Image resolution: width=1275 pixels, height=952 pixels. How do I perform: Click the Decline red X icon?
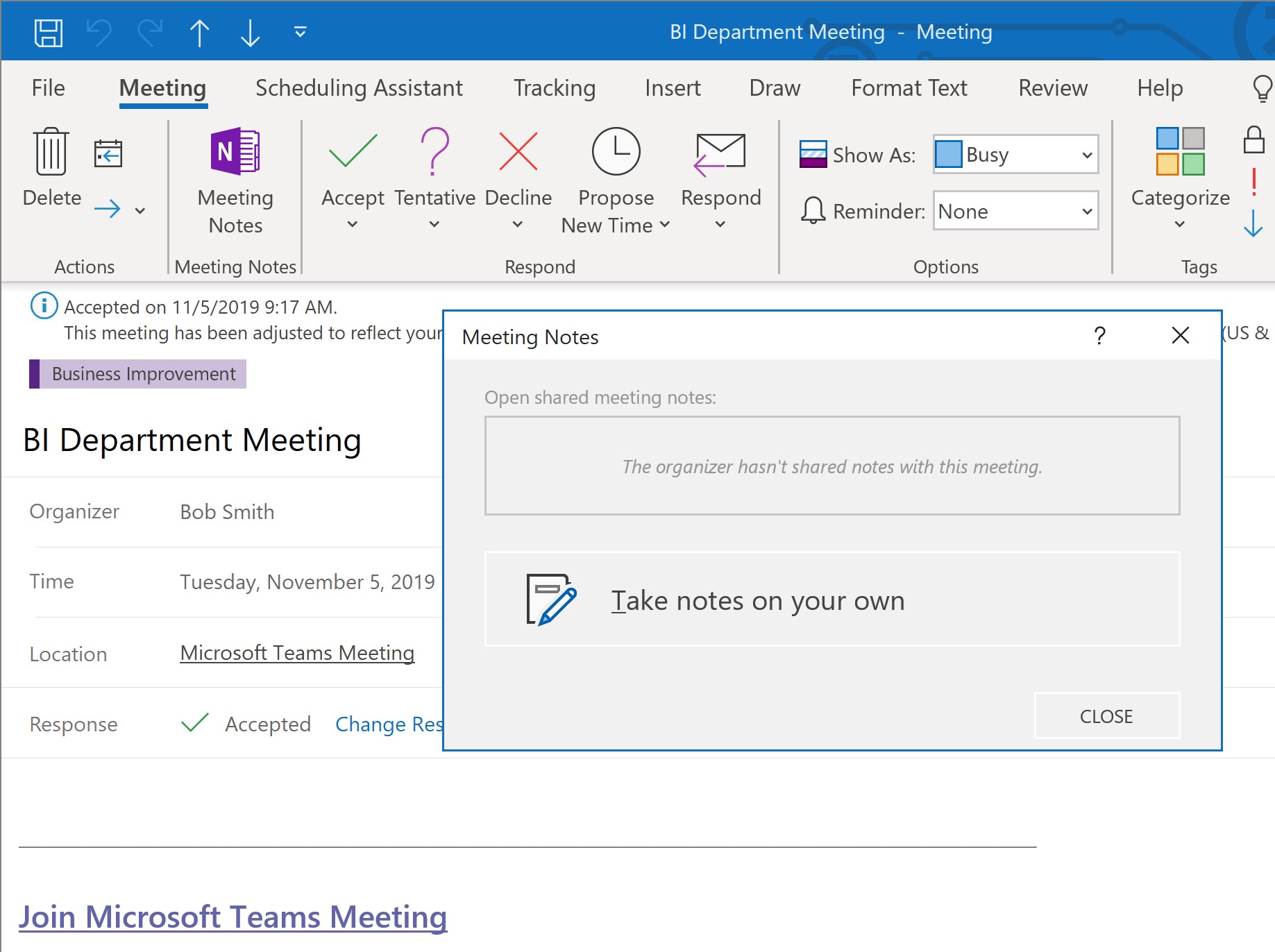518,151
